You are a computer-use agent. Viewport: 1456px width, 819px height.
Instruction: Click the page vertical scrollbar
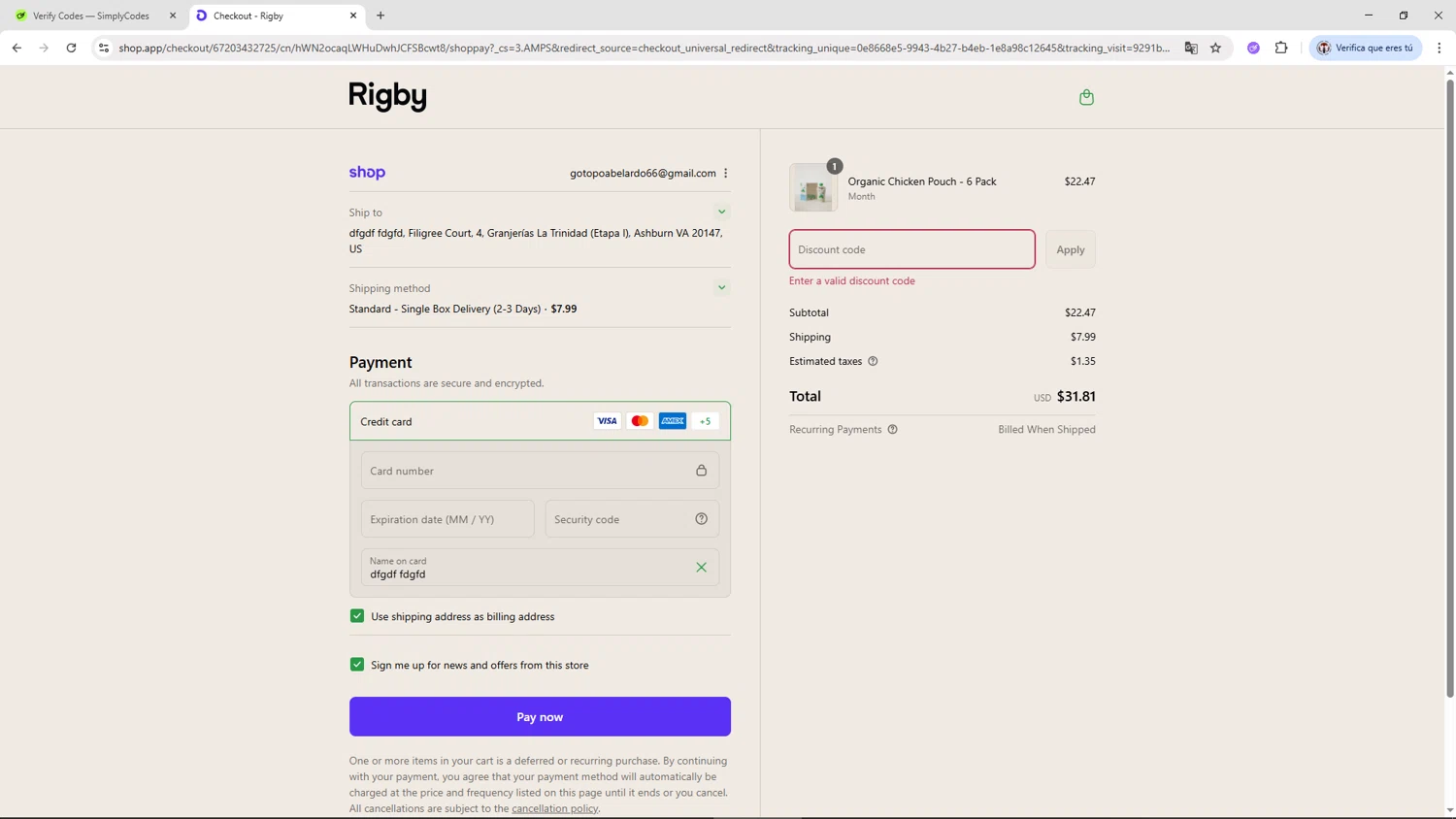pyautogui.click(x=1450, y=388)
